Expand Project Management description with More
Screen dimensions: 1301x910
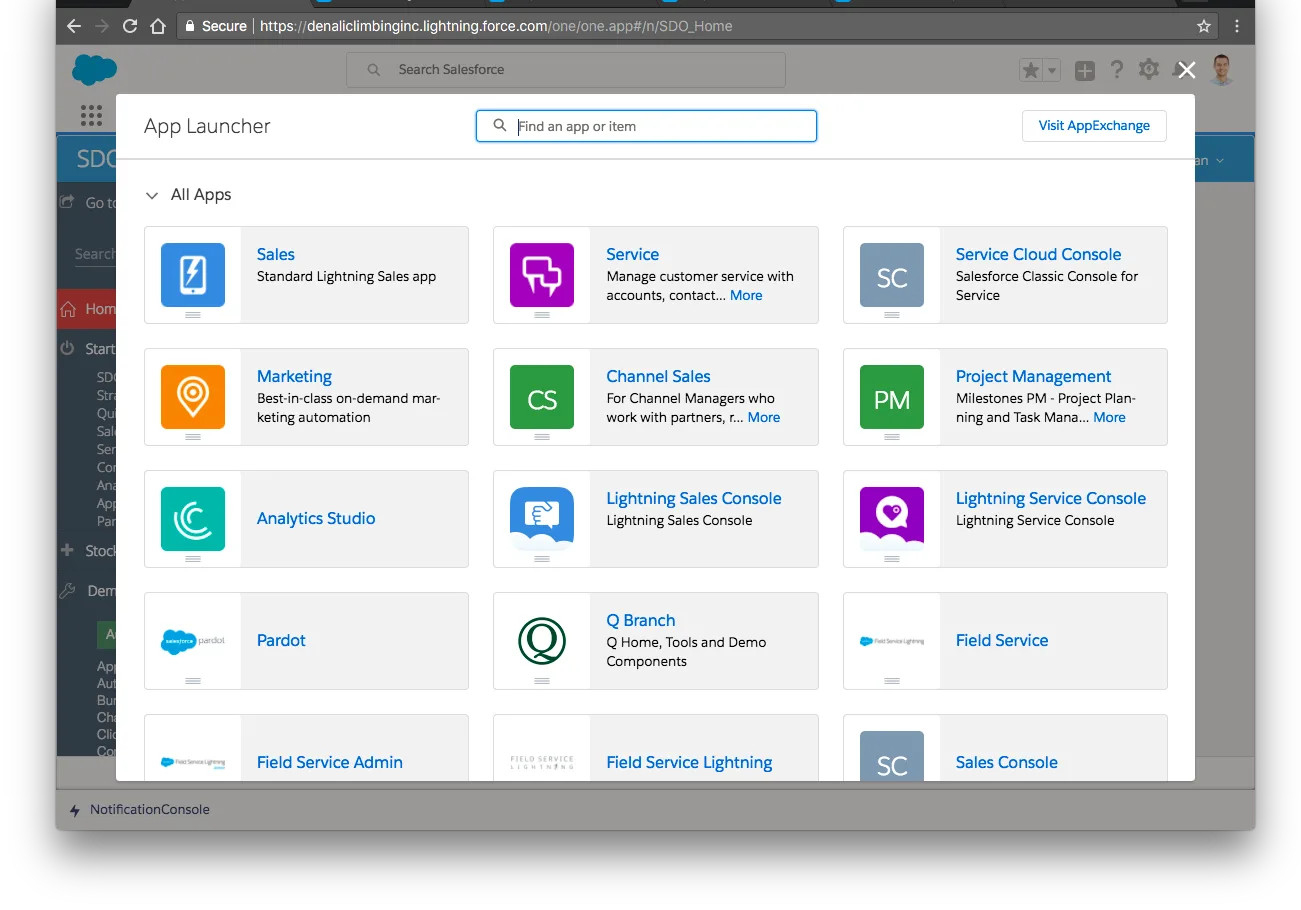coord(1109,417)
